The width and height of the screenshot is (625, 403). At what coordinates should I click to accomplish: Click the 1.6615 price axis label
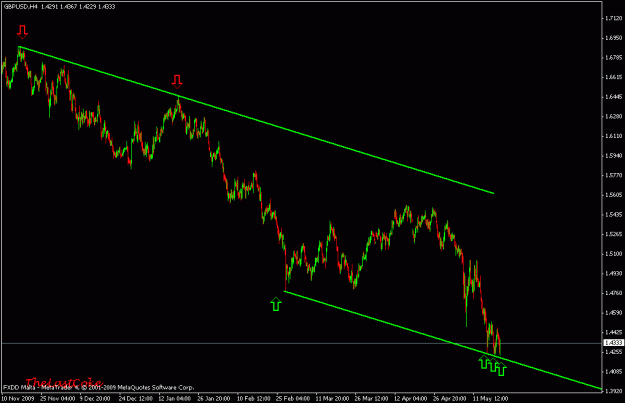[x=613, y=77]
